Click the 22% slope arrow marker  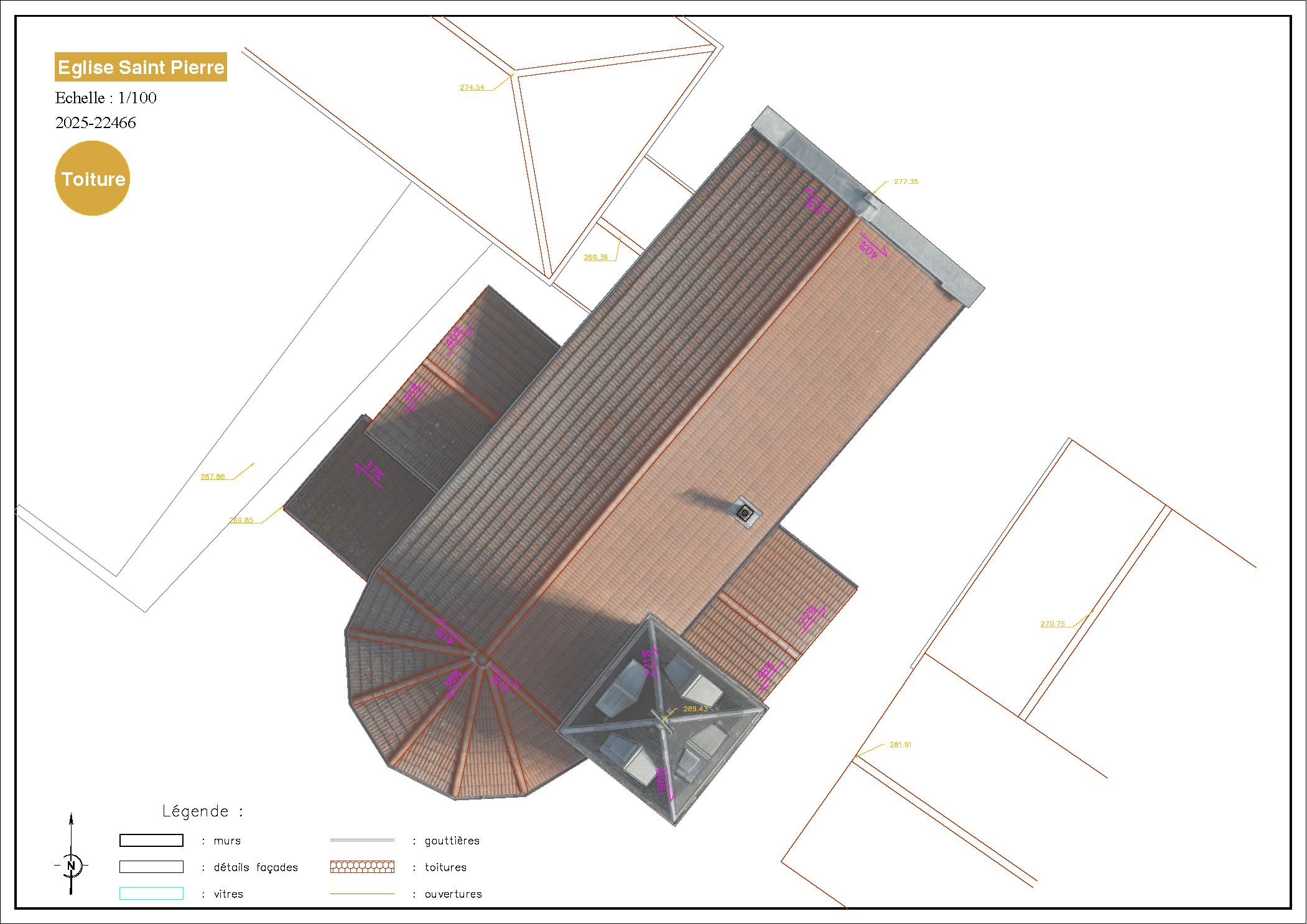[x=811, y=618]
